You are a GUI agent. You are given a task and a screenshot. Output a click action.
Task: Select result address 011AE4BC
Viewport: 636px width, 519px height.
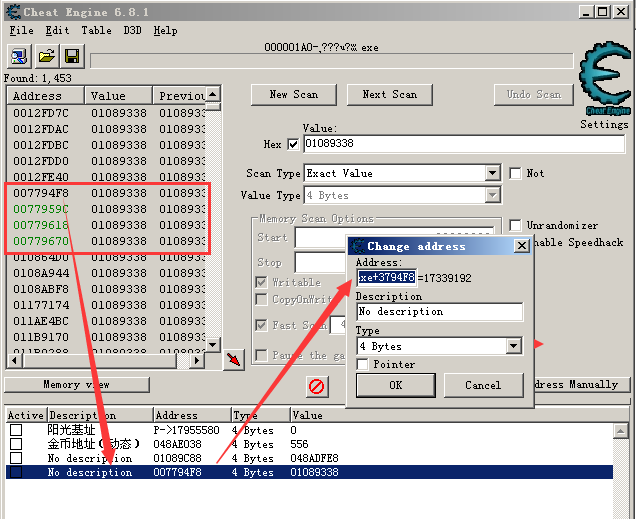pos(41,321)
